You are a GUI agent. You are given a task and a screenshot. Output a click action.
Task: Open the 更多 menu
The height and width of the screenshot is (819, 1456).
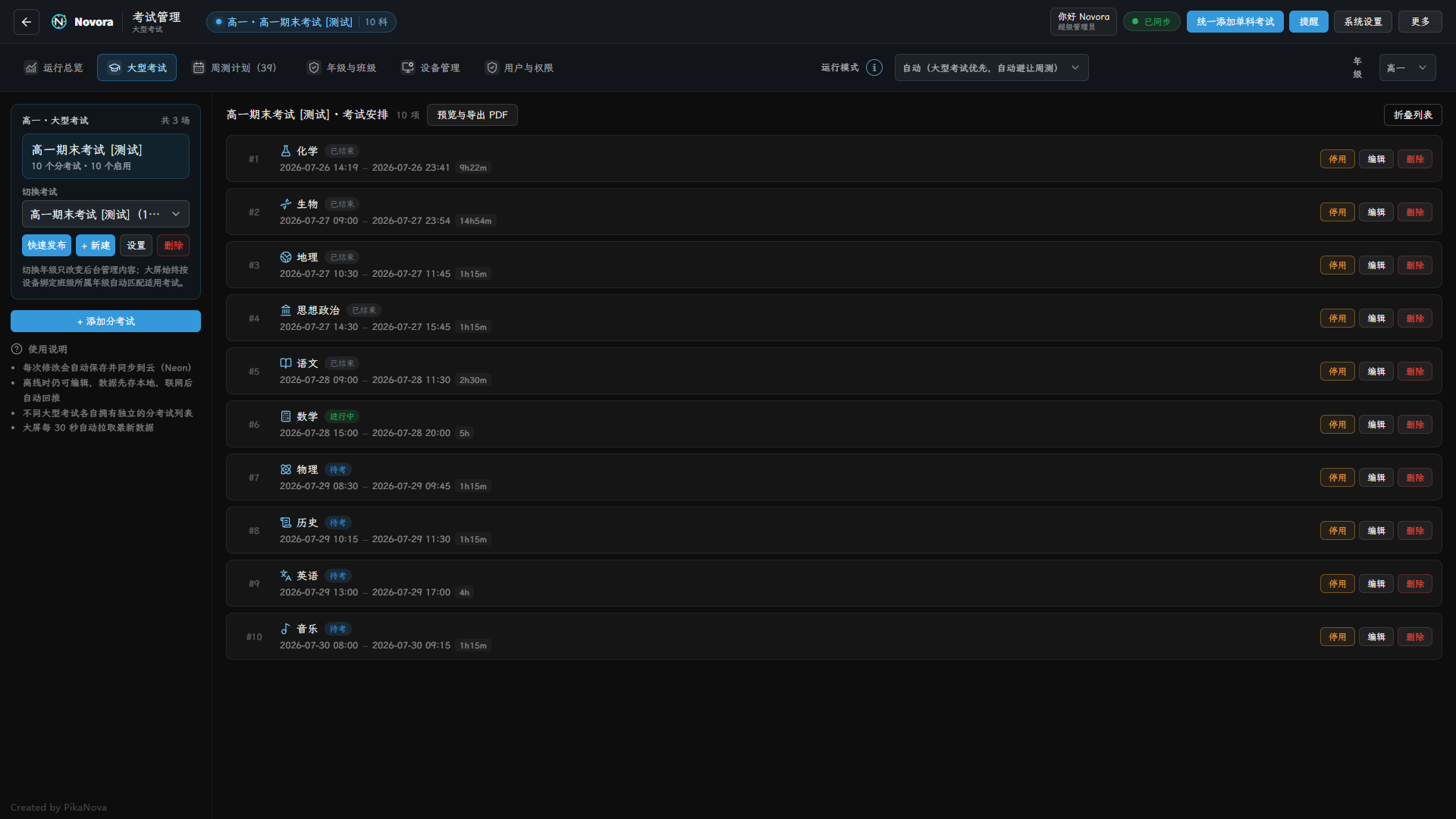(1420, 22)
